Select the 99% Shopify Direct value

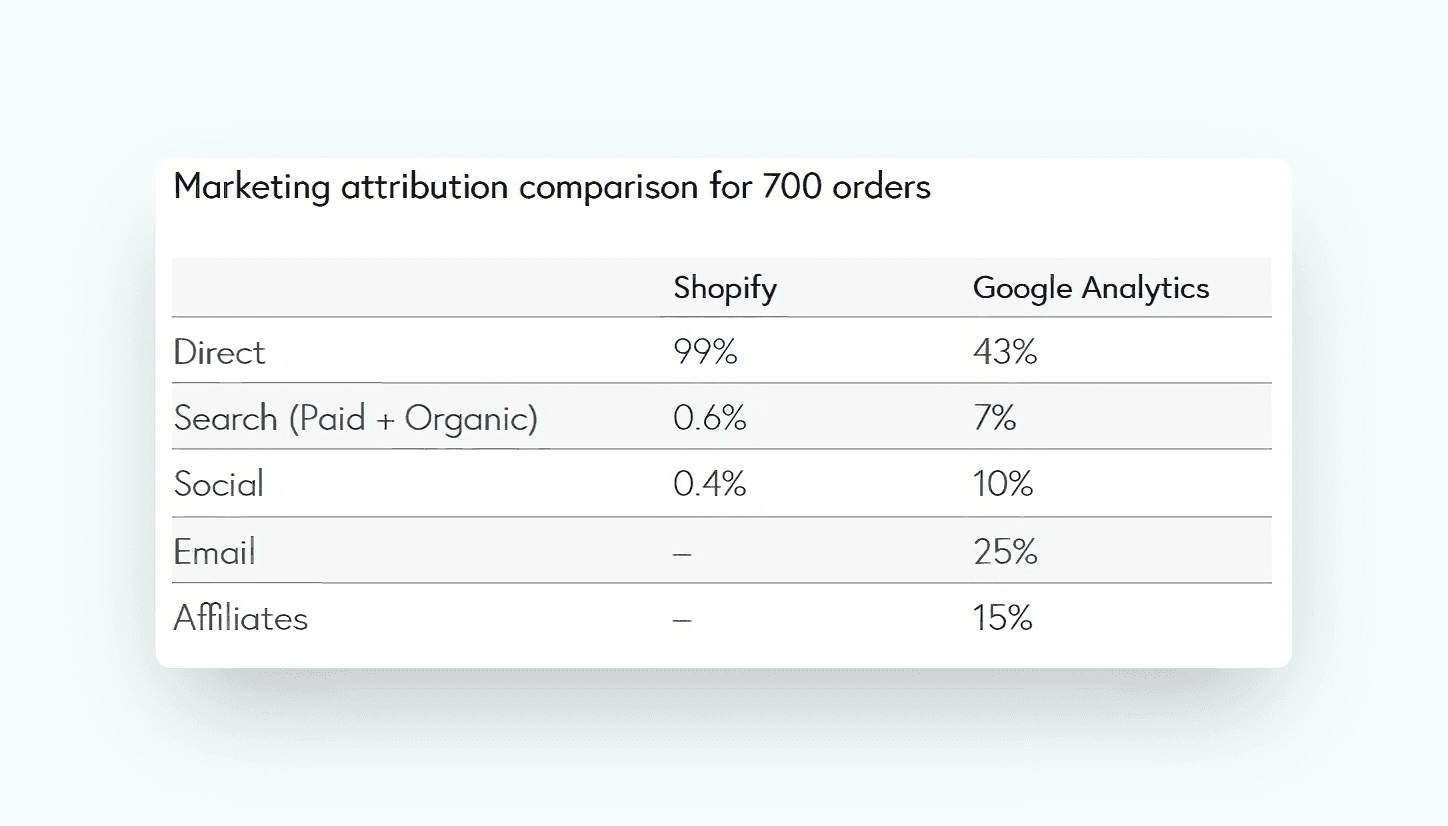pyautogui.click(x=705, y=352)
